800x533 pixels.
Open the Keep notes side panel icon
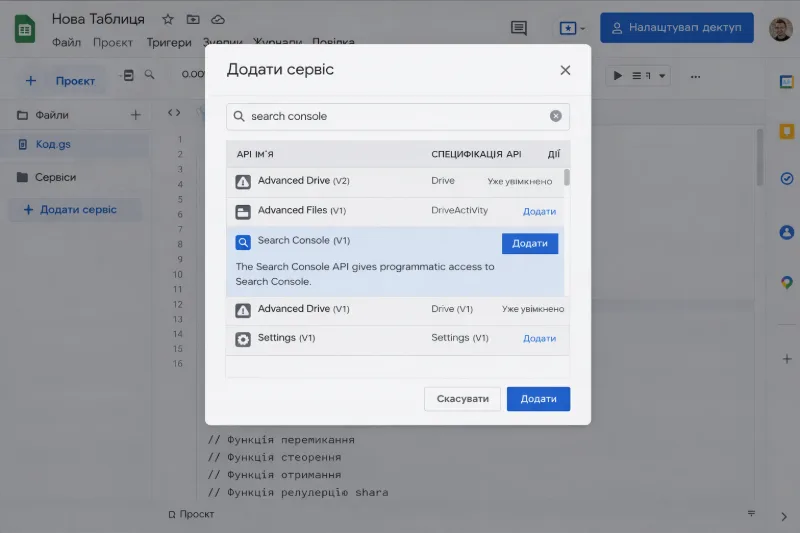coord(786,131)
